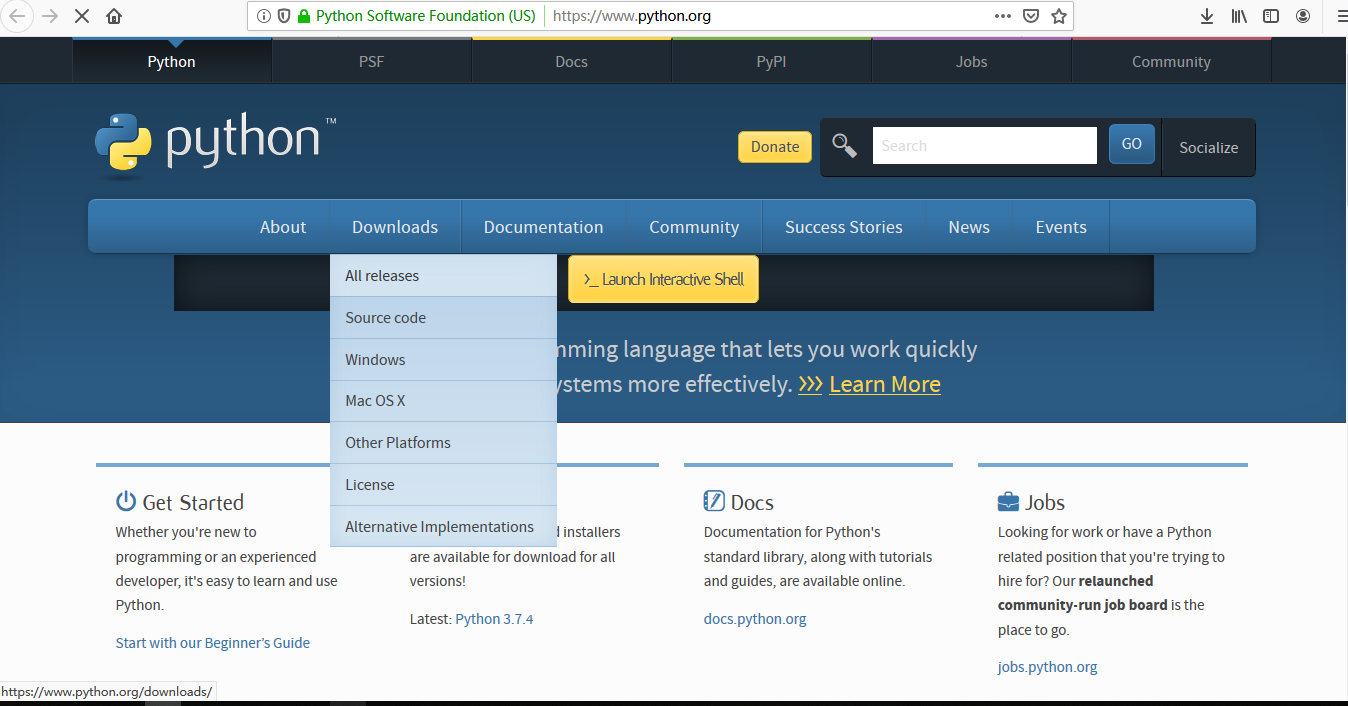This screenshot has width=1348, height=706.
Task: Open the Community navigation menu item
Action: tap(694, 227)
